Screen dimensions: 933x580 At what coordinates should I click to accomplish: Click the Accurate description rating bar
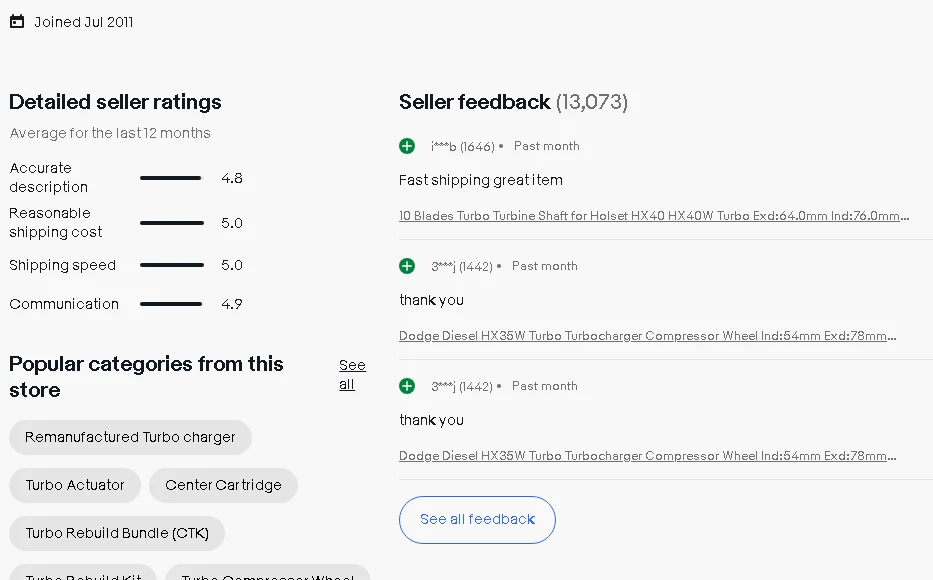(x=171, y=178)
